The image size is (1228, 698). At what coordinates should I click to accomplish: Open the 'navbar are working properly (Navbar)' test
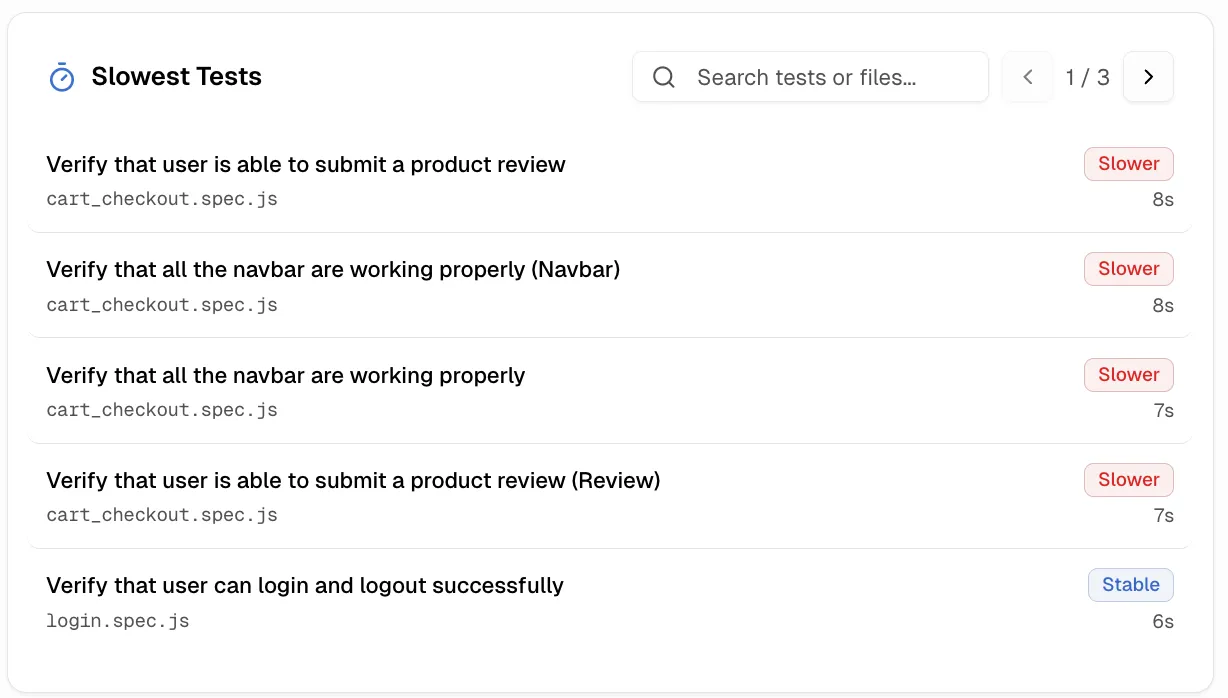pyautogui.click(x=333, y=269)
